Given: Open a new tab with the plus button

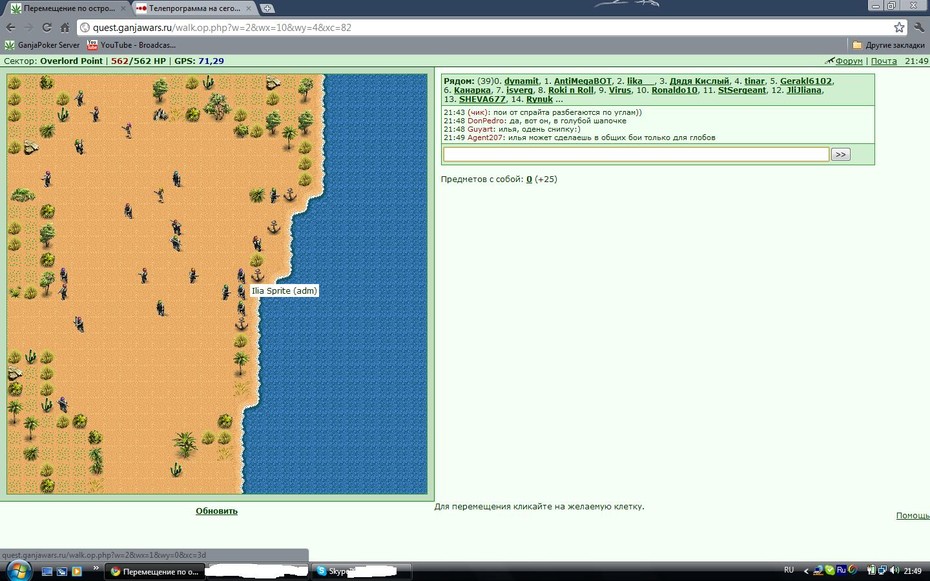Looking at the screenshot, I should tap(267, 8).
